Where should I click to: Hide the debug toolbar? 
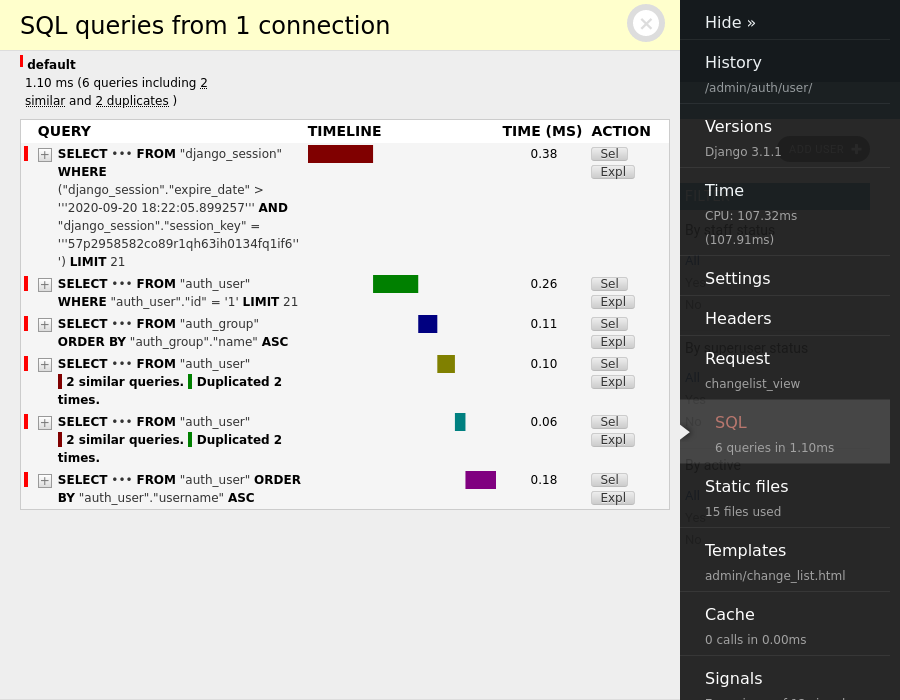[730, 22]
